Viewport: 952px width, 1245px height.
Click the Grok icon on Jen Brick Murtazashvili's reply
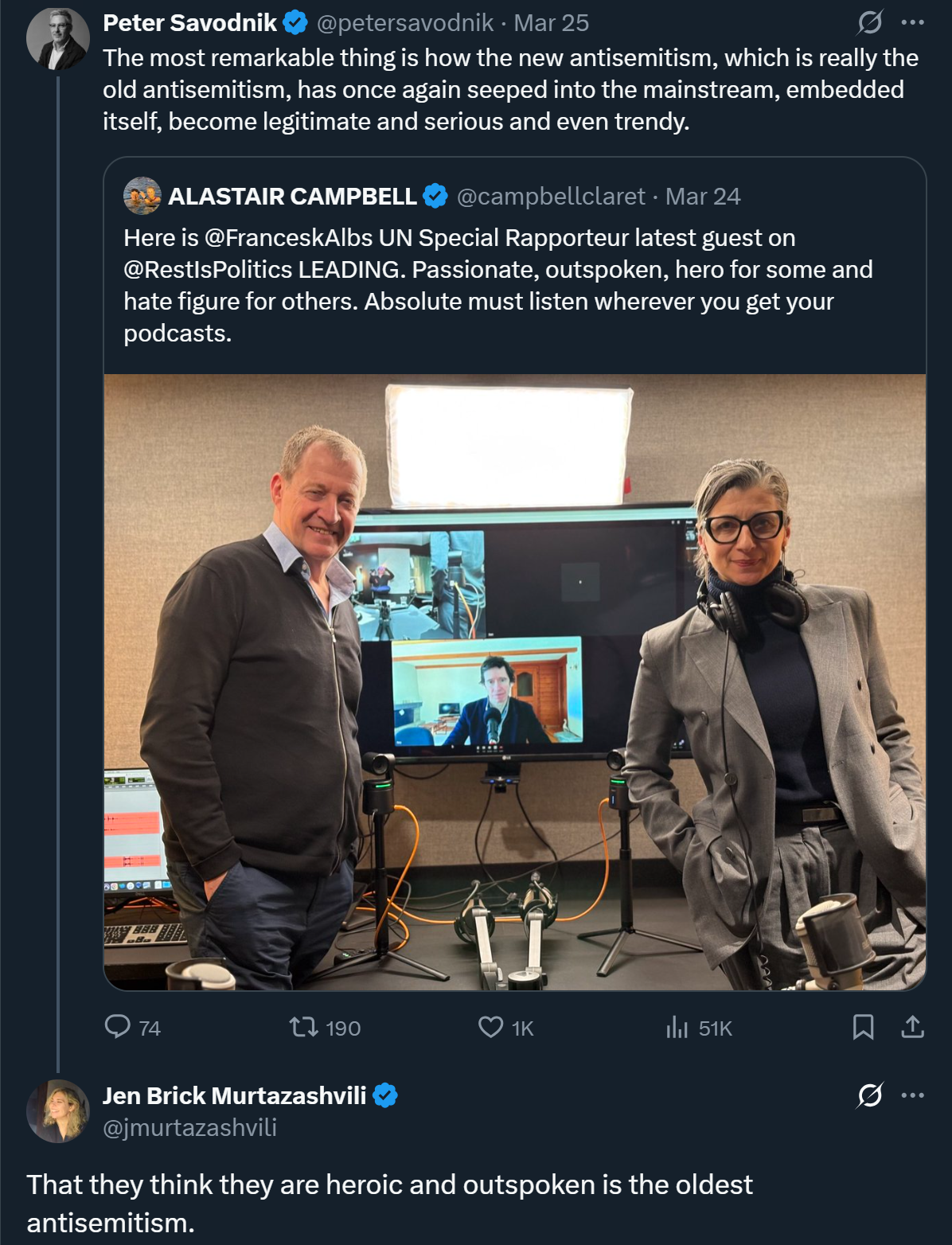coord(869,1095)
